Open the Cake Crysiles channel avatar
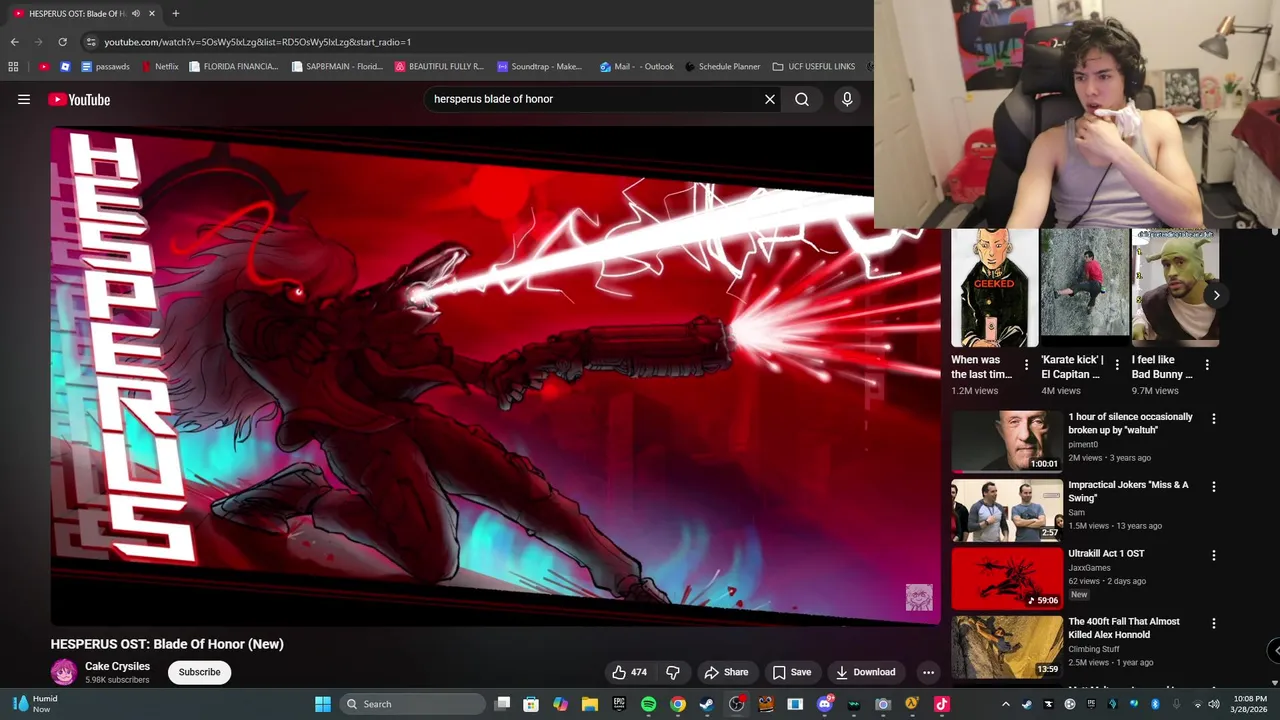Viewport: 1280px width, 720px height. coord(64,672)
